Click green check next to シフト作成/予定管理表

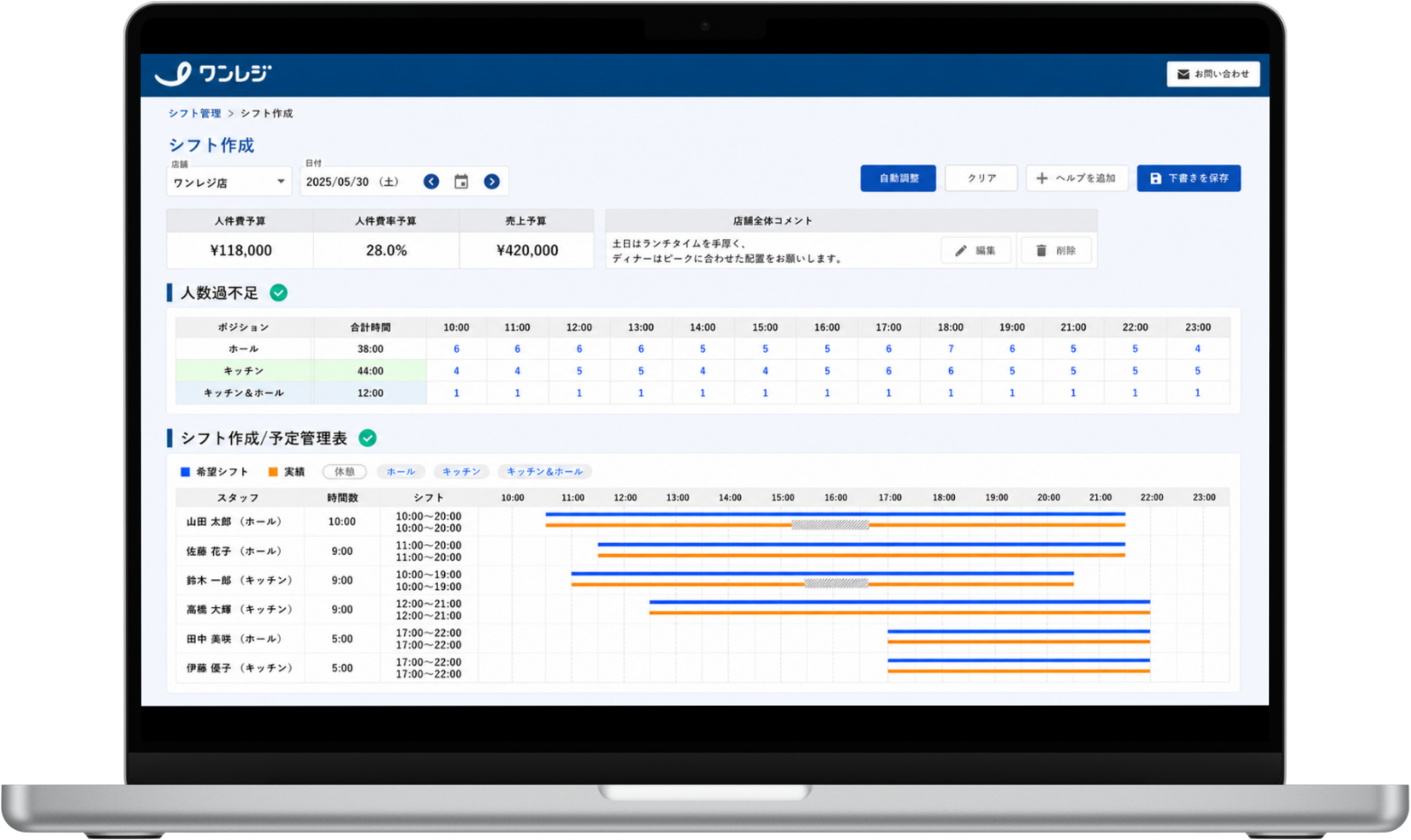point(367,438)
